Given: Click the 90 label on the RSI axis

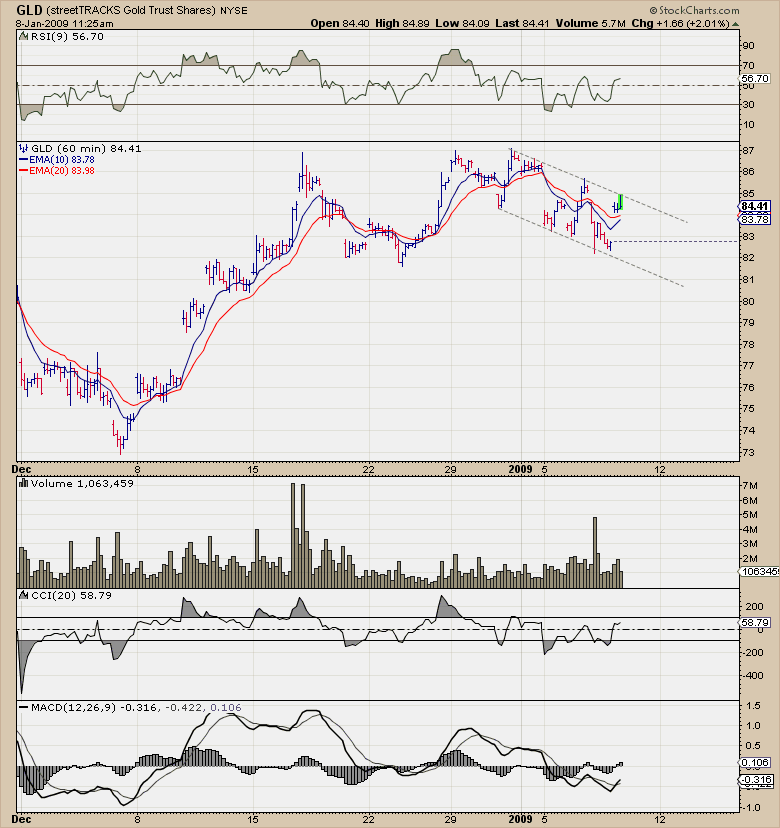Looking at the screenshot, I should (x=748, y=46).
